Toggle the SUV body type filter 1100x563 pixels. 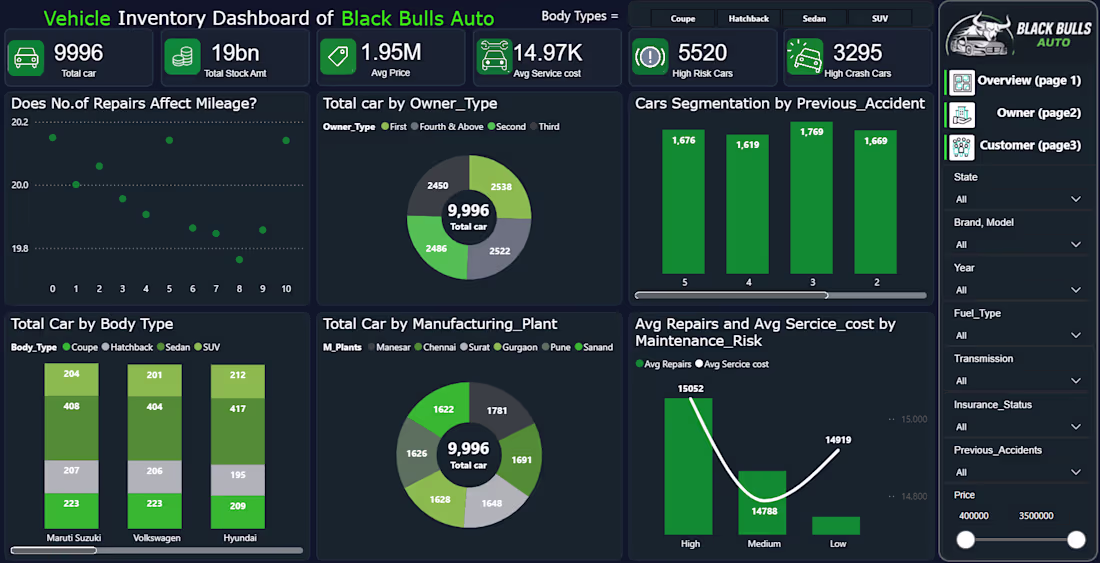880,19
